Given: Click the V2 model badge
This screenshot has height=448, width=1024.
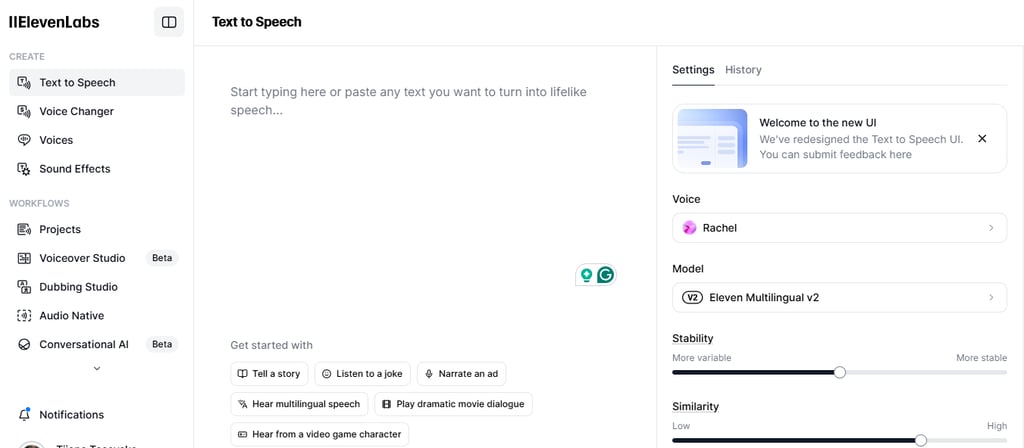Looking at the screenshot, I should tap(692, 298).
